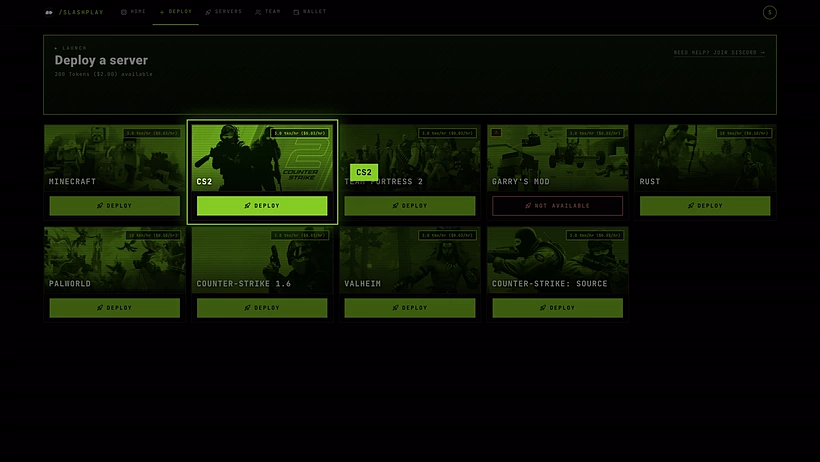The width and height of the screenshot is (820, 462).
Task: Select the Rust game artwork
Action: 705,157
